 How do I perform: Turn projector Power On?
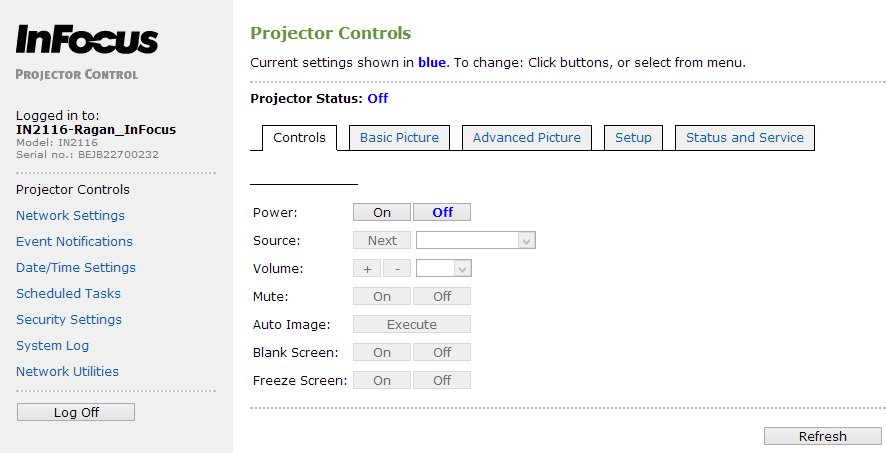(382, 212)
